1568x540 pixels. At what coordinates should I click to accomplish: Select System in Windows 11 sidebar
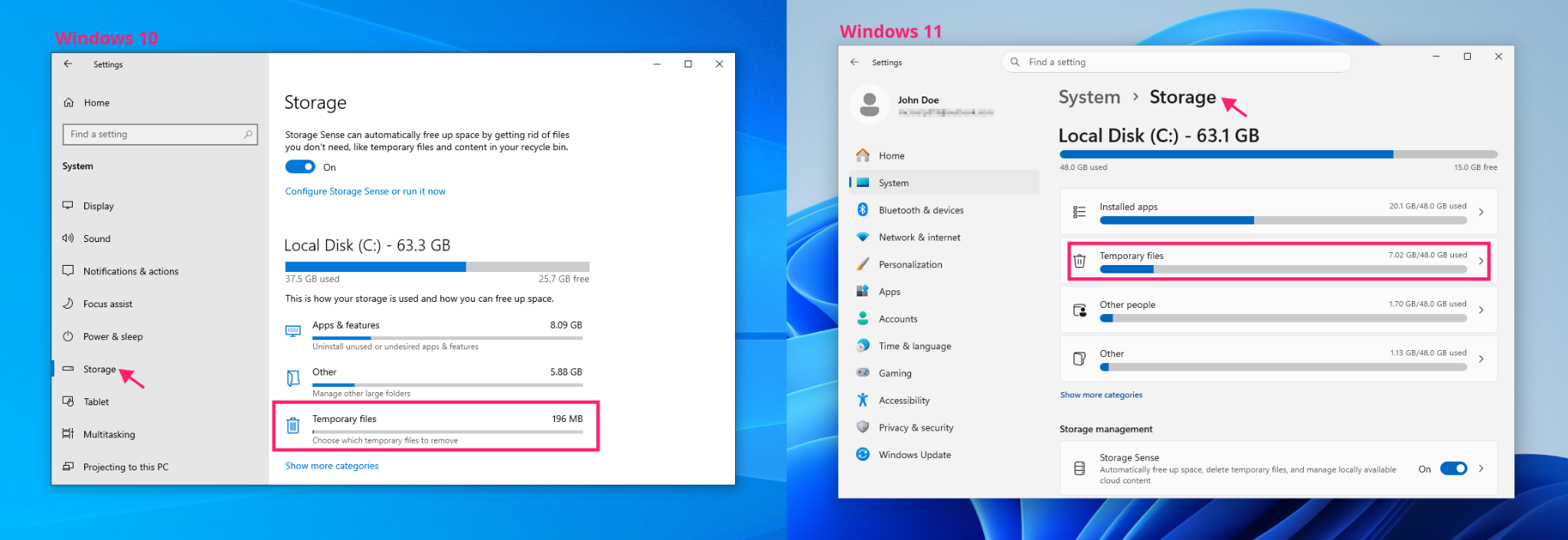(942, 183)
